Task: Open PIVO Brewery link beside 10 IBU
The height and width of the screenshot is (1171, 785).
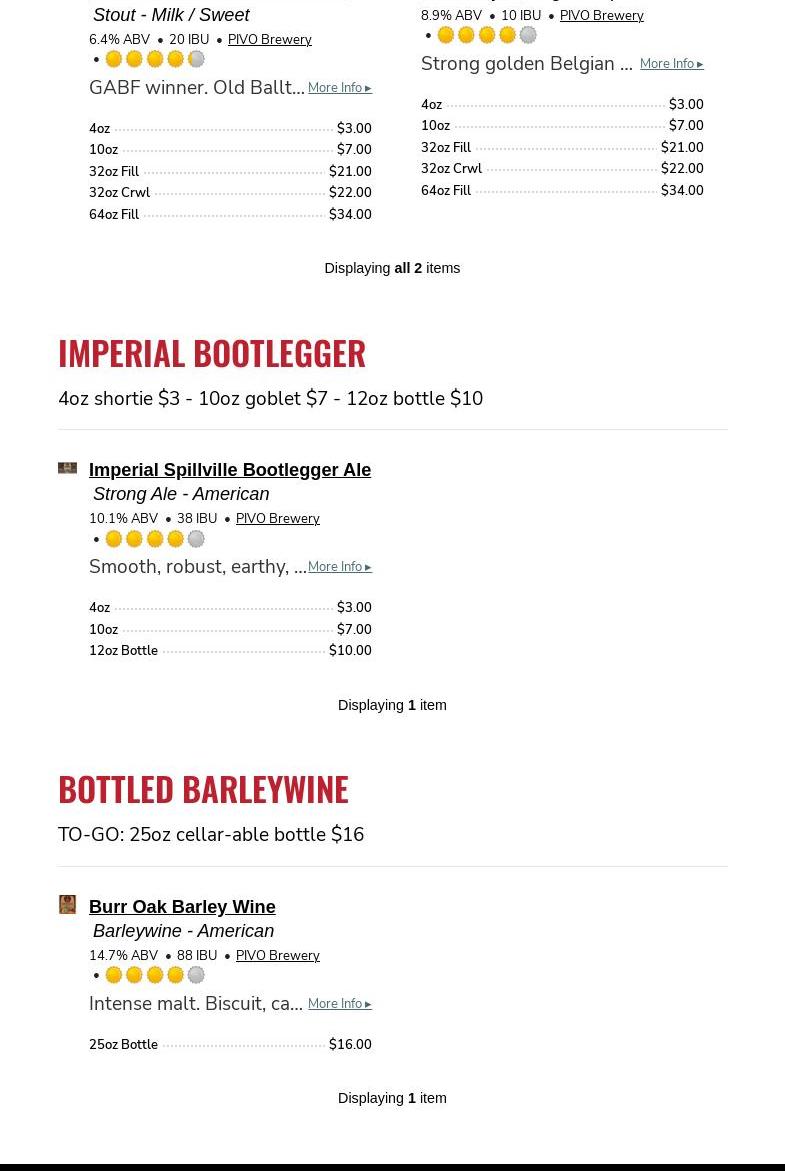Action: (601, 16)
